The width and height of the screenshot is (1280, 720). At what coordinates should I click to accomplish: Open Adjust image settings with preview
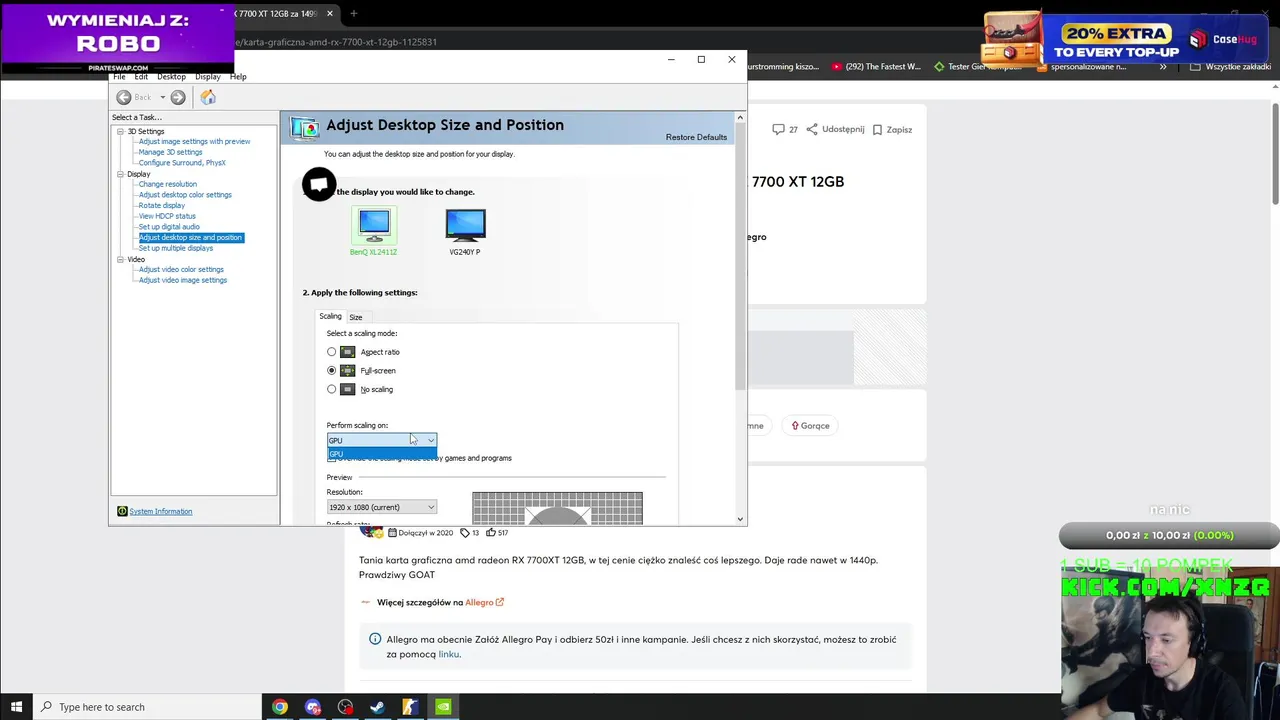point(194,141)
